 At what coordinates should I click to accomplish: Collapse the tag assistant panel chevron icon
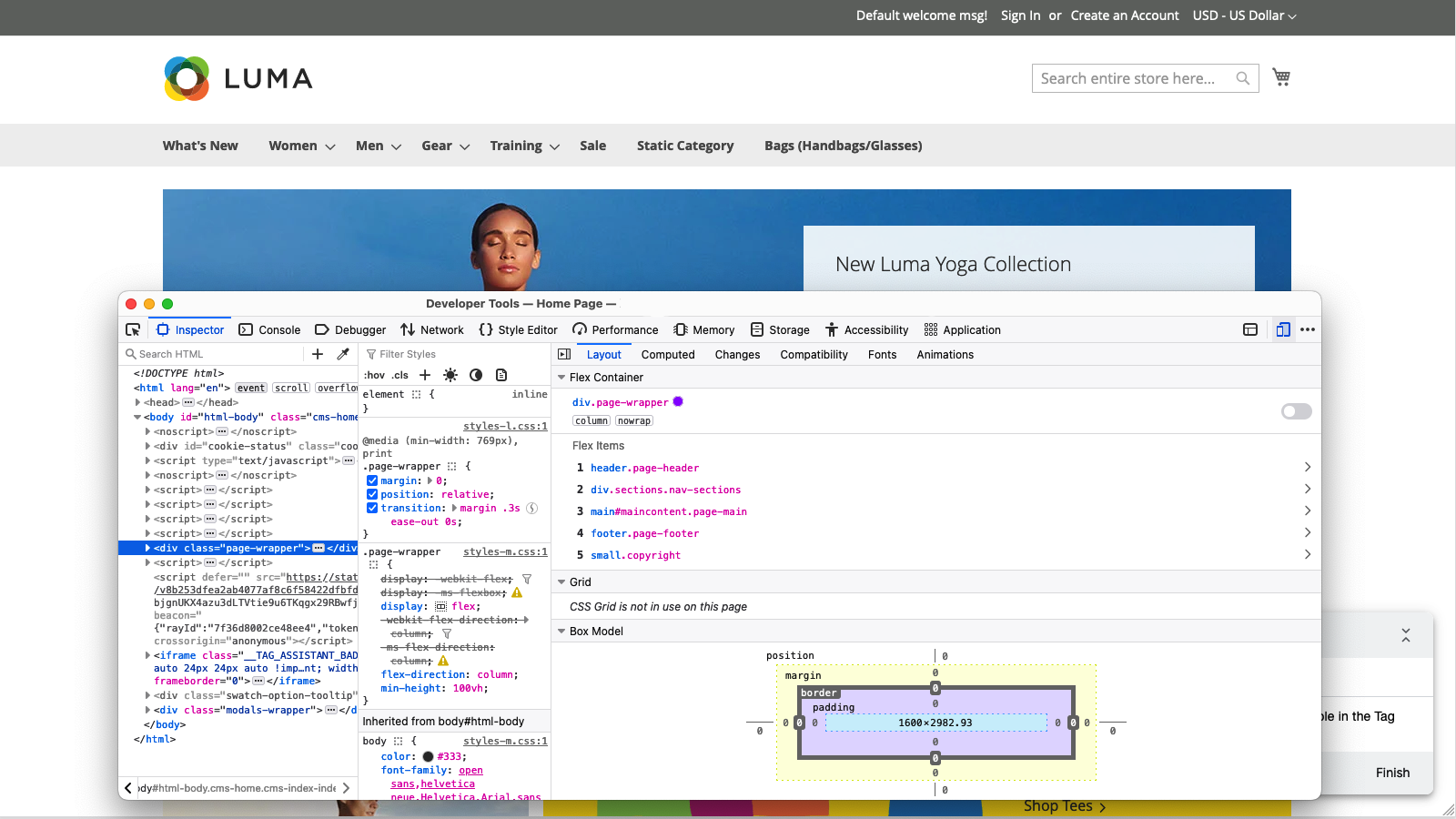pyautogui.click(x=1406, y=635)
